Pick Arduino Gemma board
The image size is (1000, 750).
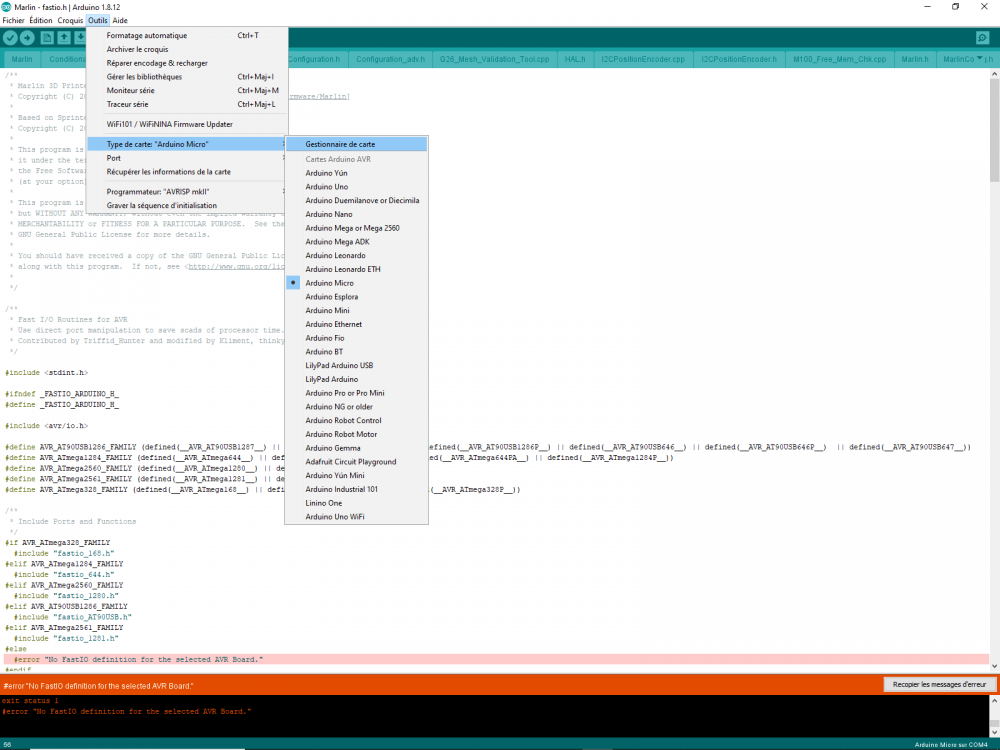[x=357, y=448]
